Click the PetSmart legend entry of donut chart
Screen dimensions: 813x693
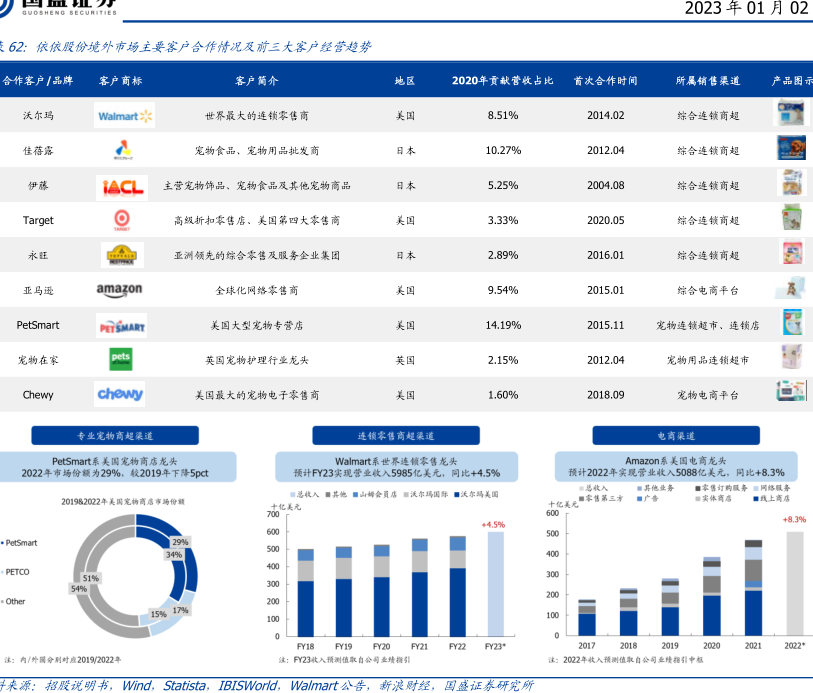(20, 543)
